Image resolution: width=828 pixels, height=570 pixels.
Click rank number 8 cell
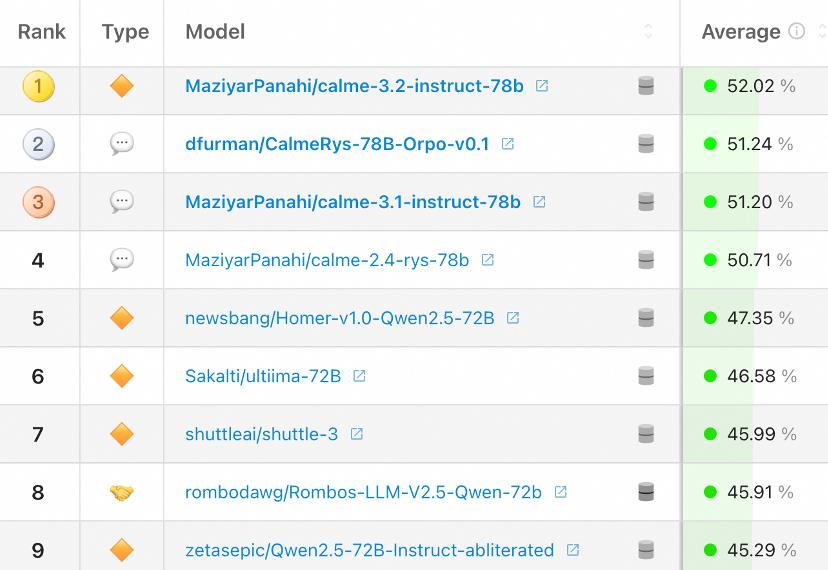(x=38, y=493)
